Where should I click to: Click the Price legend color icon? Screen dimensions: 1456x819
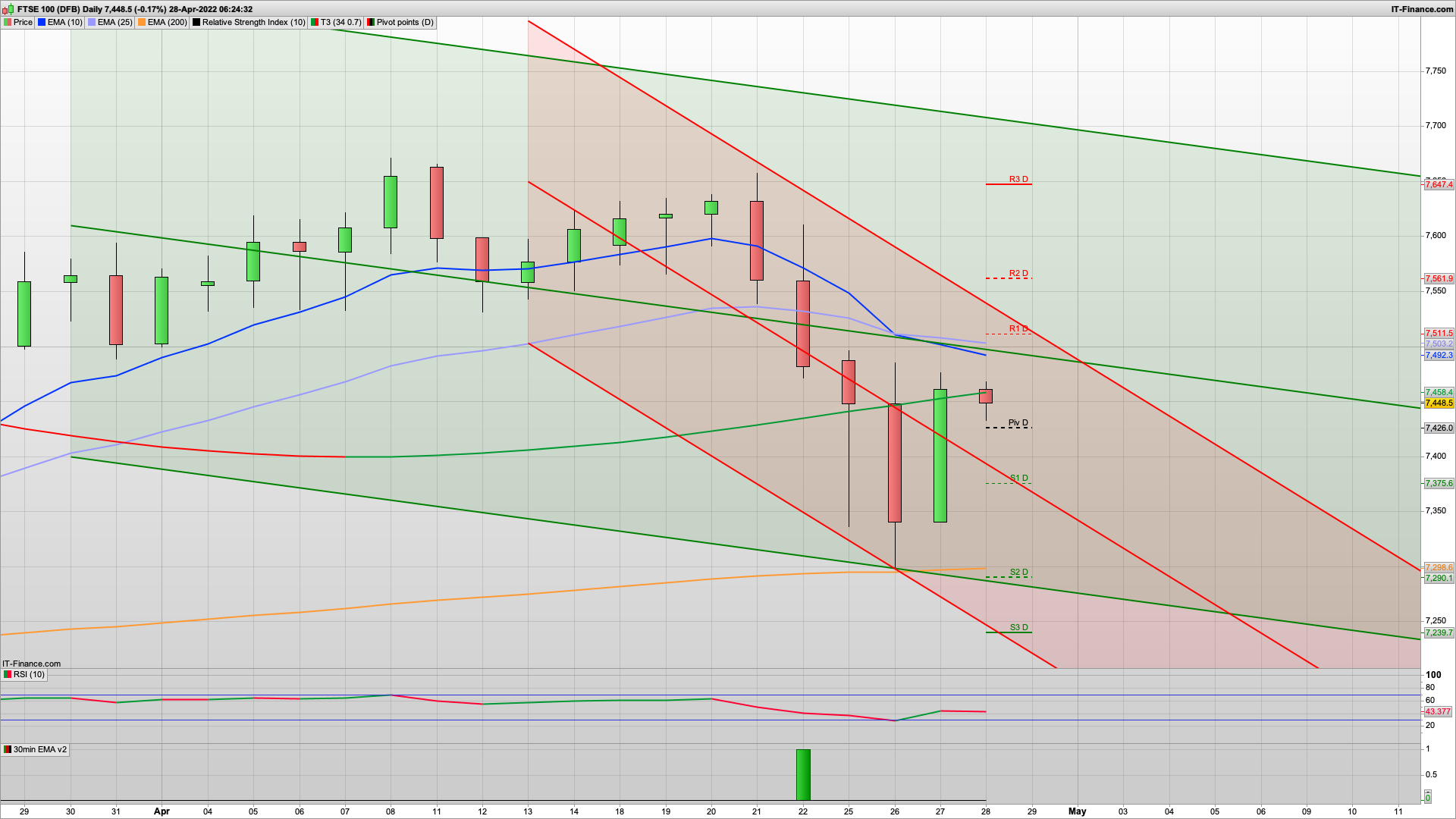tap(8, 23)
